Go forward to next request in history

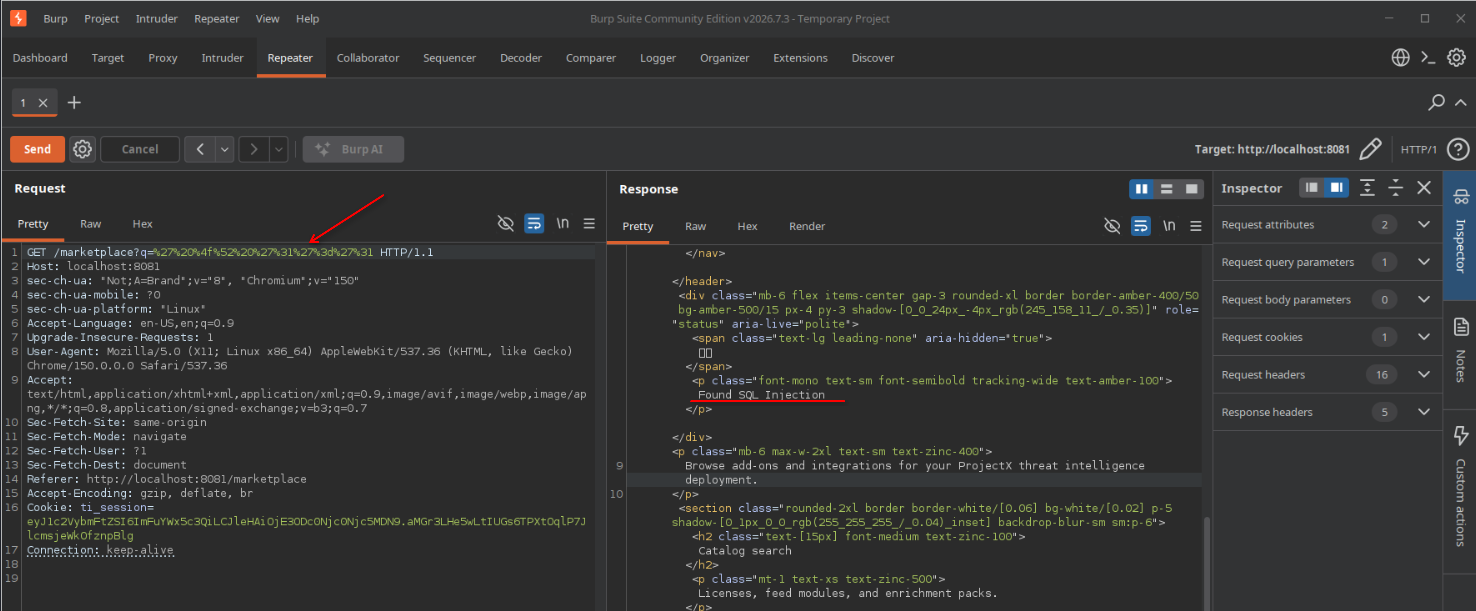click(x=254, y=149)
